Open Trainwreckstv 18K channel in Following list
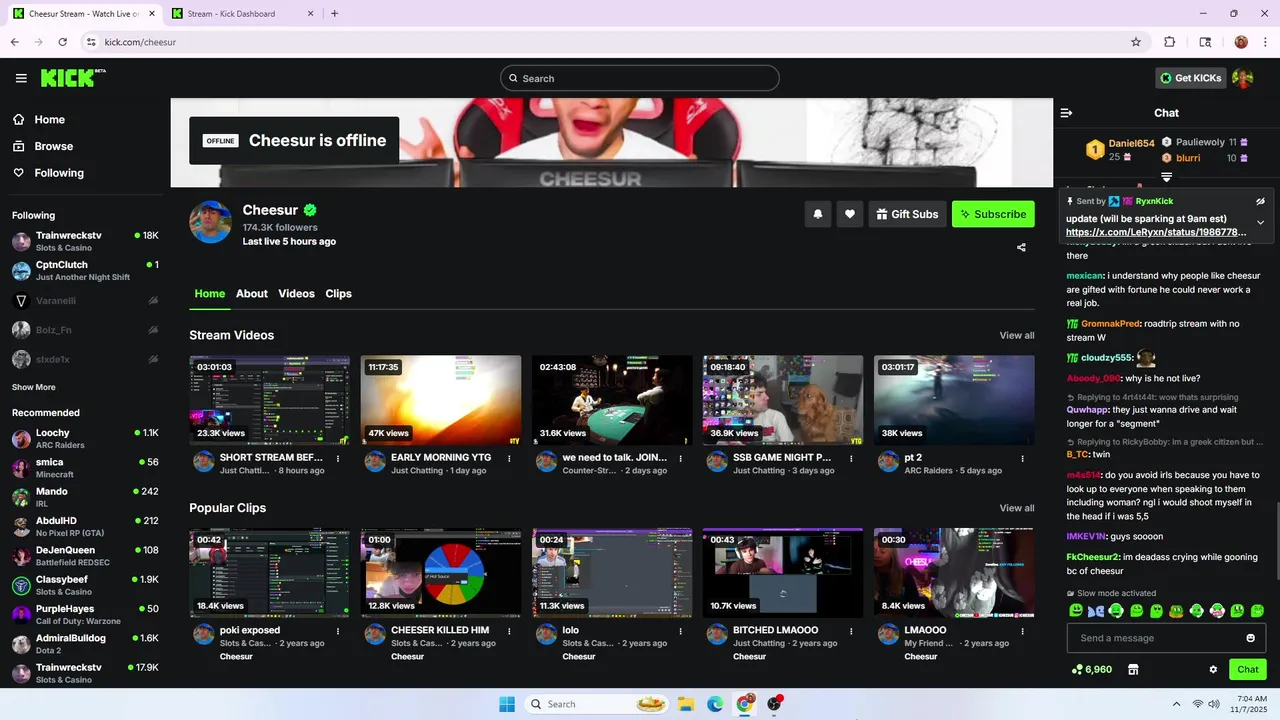Viewport: 1280px width, 720px height. click(x=85, y=241)
